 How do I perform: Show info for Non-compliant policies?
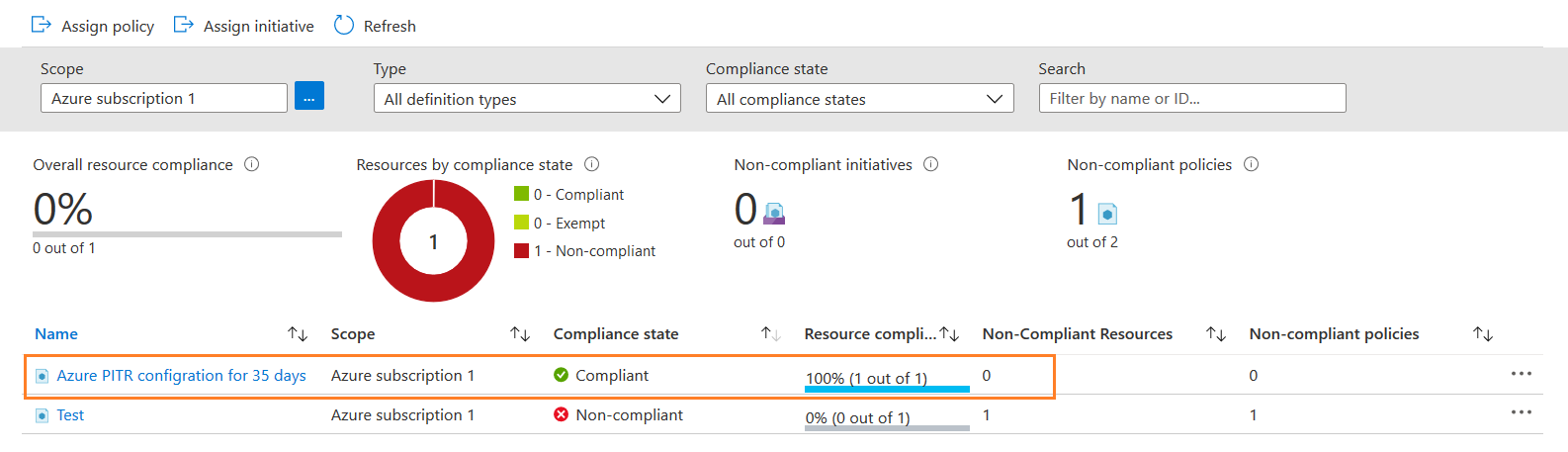coord(1251,164)
